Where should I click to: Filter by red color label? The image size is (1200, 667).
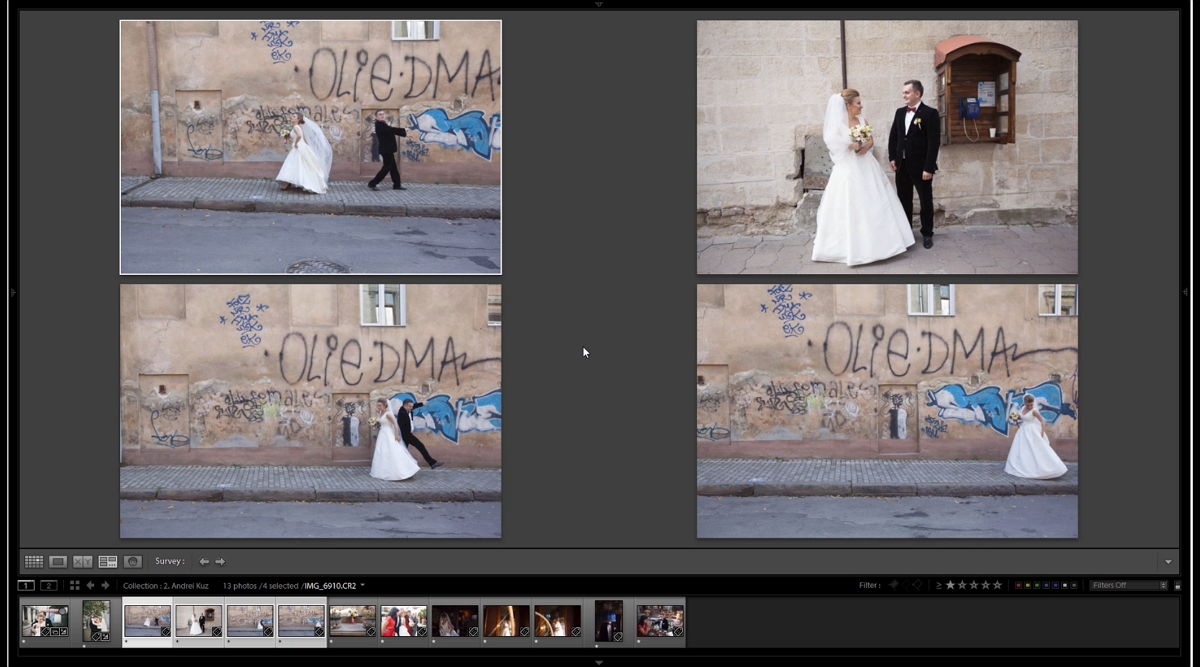click(x=1017, y=585)
